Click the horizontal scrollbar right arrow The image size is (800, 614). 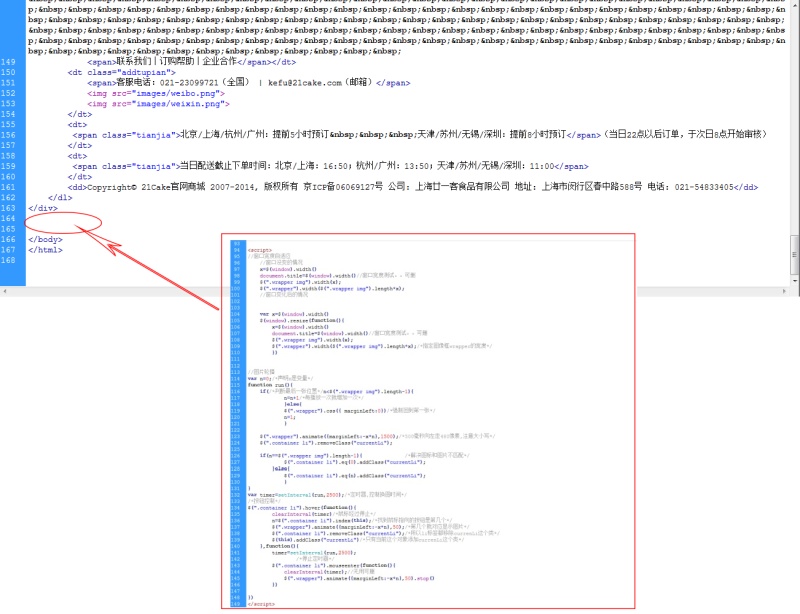tap(784, 291)
